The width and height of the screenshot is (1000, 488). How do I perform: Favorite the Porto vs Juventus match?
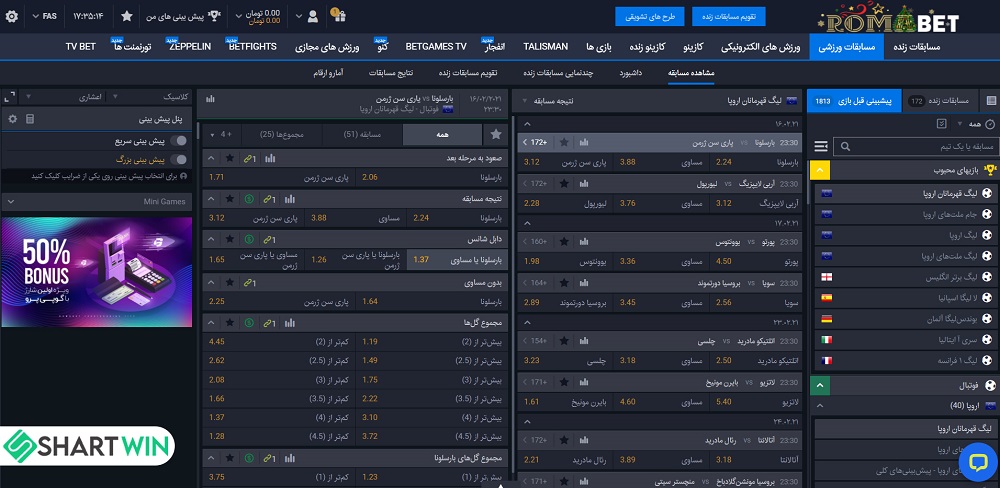click(564, 242)
